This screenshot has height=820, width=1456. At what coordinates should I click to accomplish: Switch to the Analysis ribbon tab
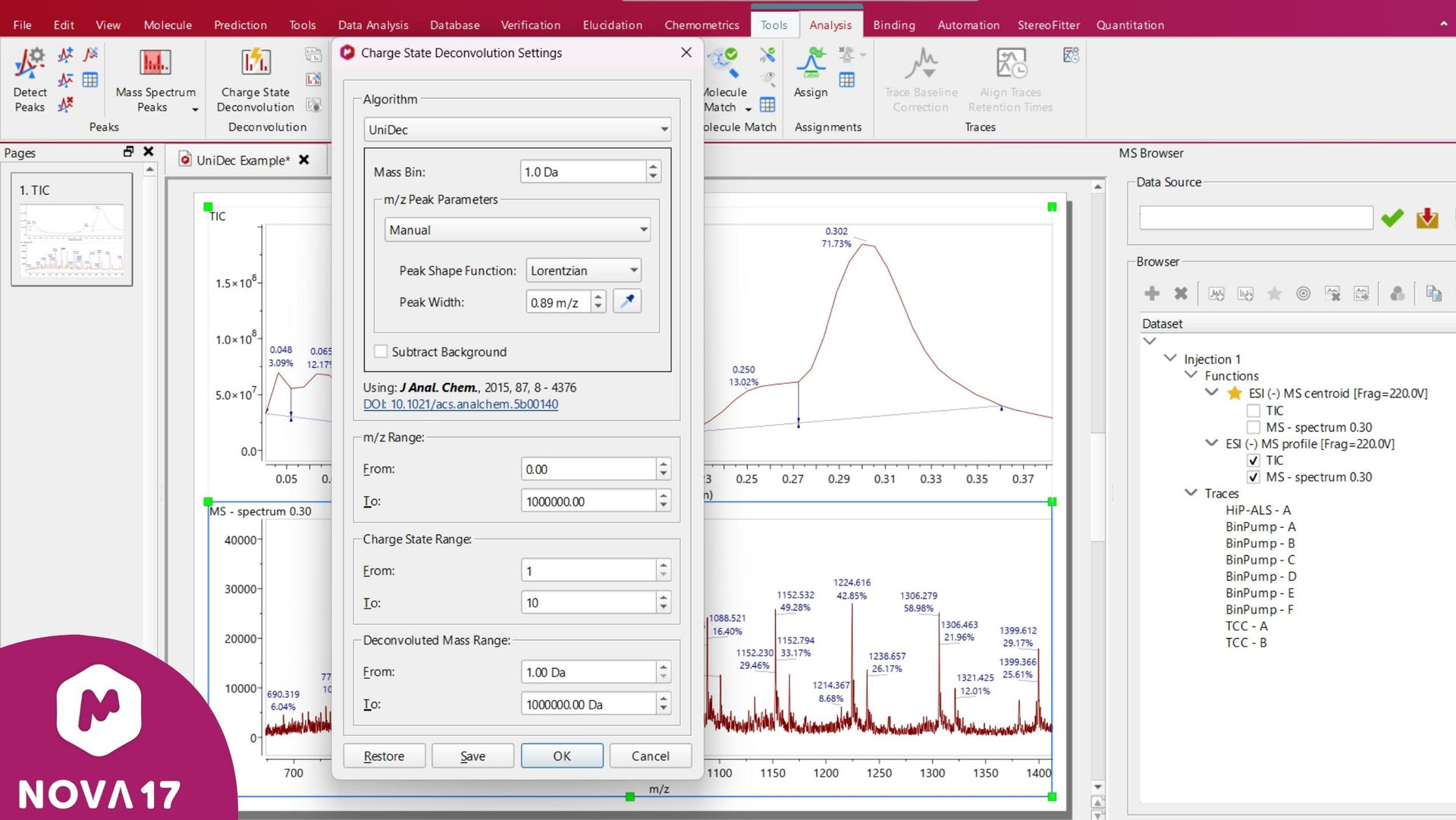[x=830, y=25]
